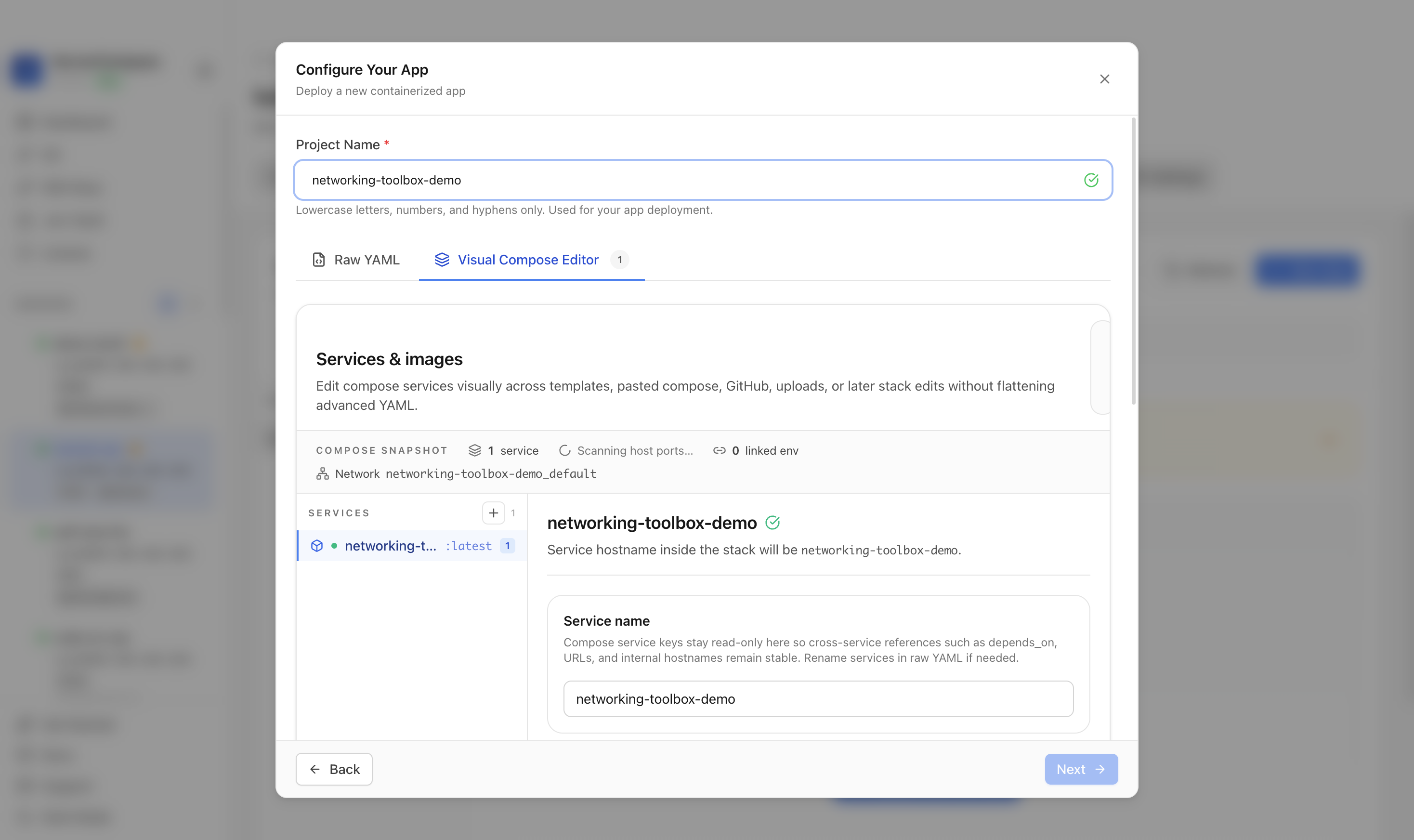This screenshot has width=1414, height=840.
Task: Click the badge showing 1 on Visual Compose Editor tab
Action: click(x=619, y=260)
